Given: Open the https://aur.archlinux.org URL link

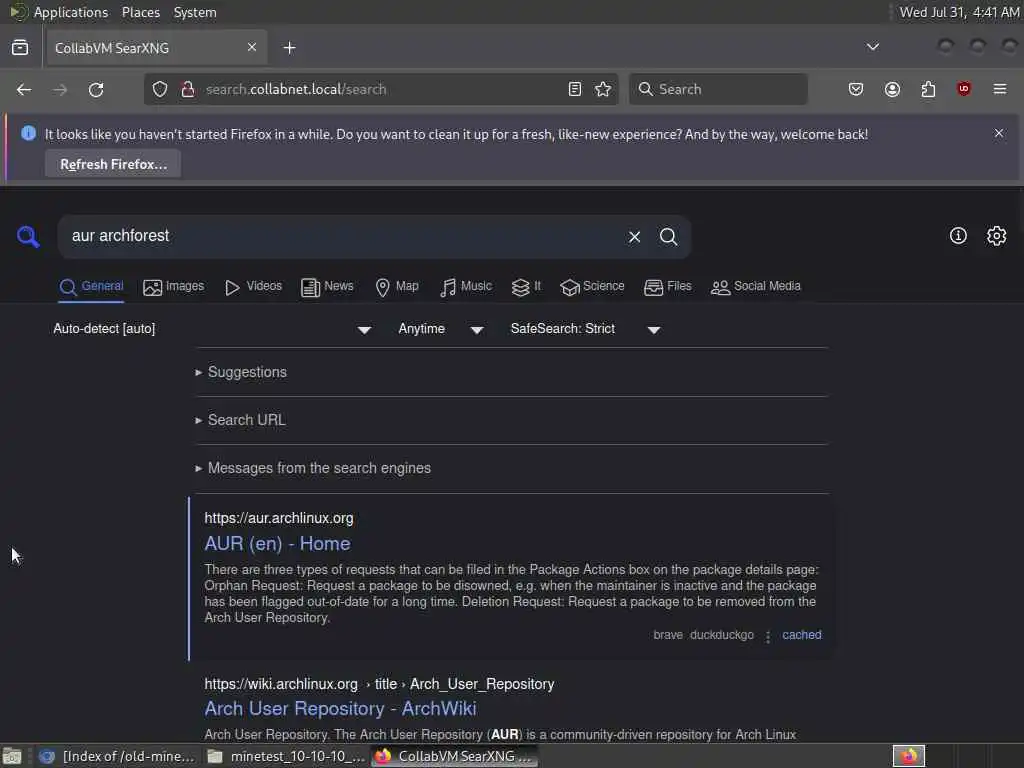Looking at the screenshot, I should (x=279, y=518).
